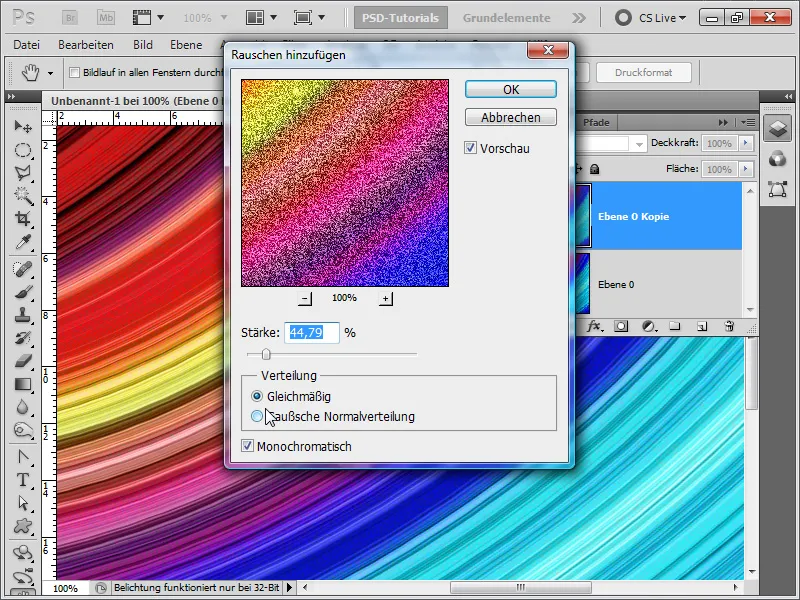Switch to Grundelemente workspace

pyautogui.click(x=507, y=18)
